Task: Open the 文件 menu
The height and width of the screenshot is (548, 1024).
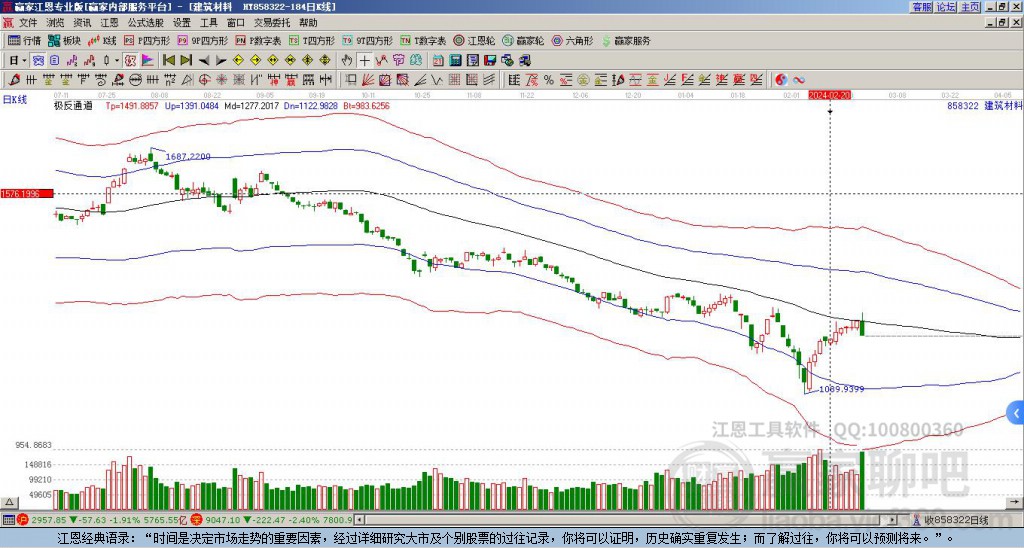Action: coord(28,23)
